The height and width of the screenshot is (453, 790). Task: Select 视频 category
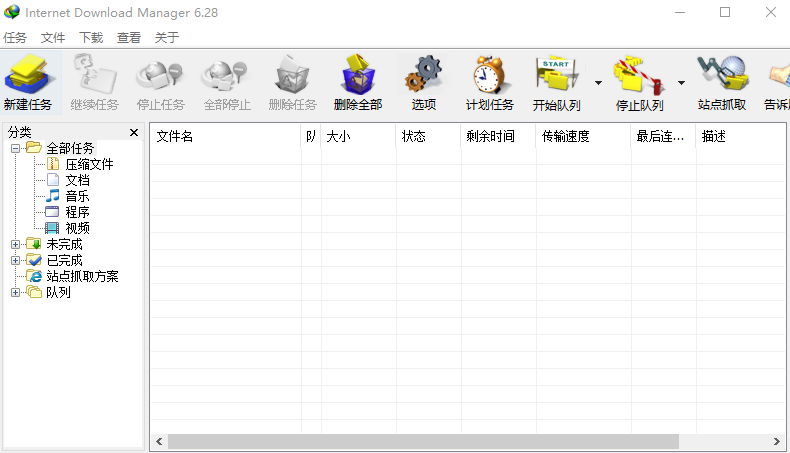click(78, 228)
